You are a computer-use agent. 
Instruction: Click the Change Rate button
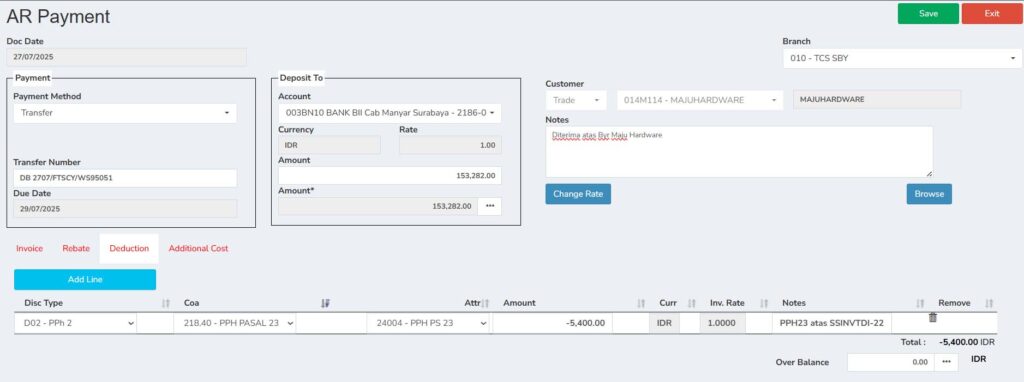pos(578,194)
